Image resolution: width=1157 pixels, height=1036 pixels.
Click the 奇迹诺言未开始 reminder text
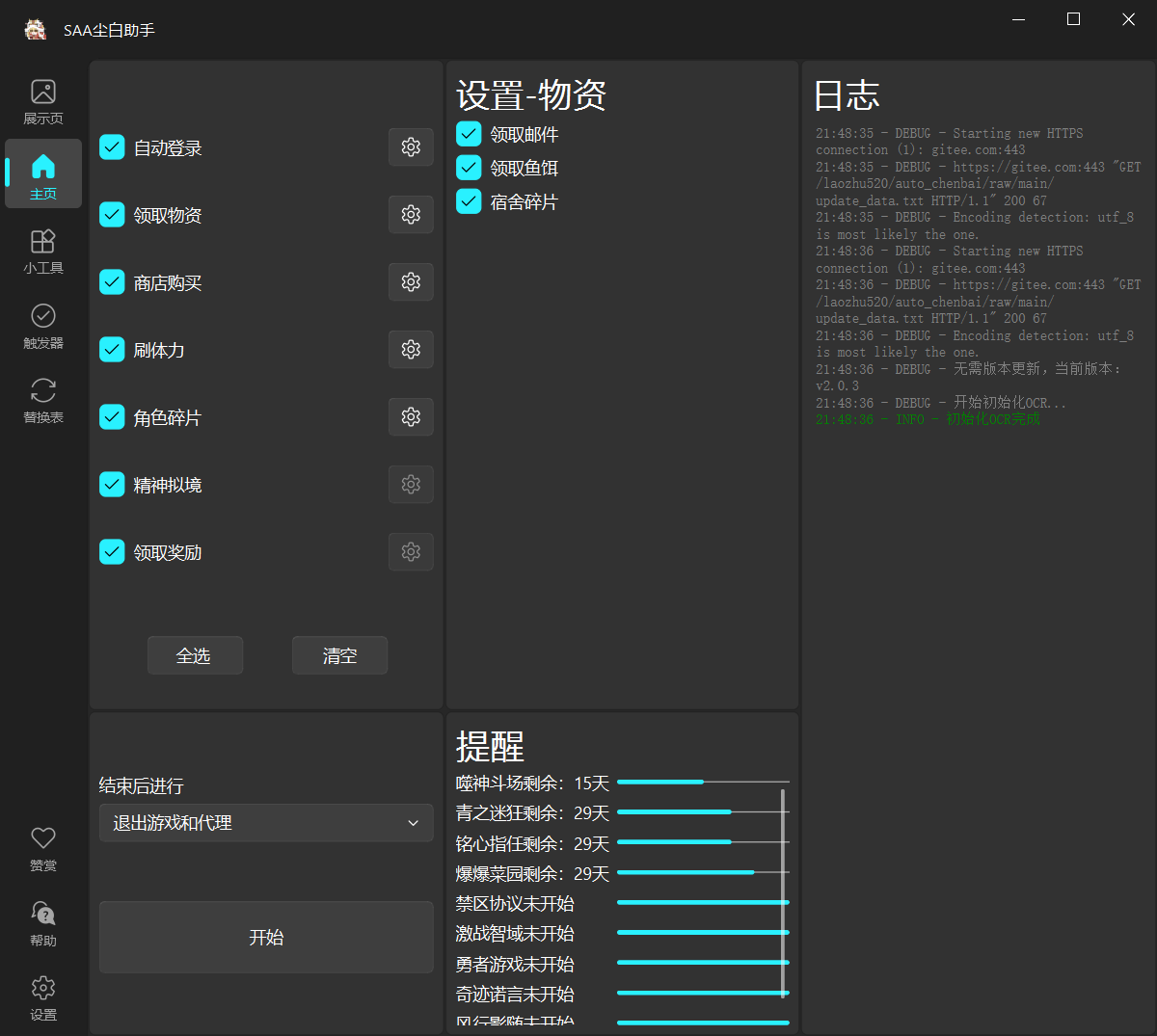tap(515, 994)
